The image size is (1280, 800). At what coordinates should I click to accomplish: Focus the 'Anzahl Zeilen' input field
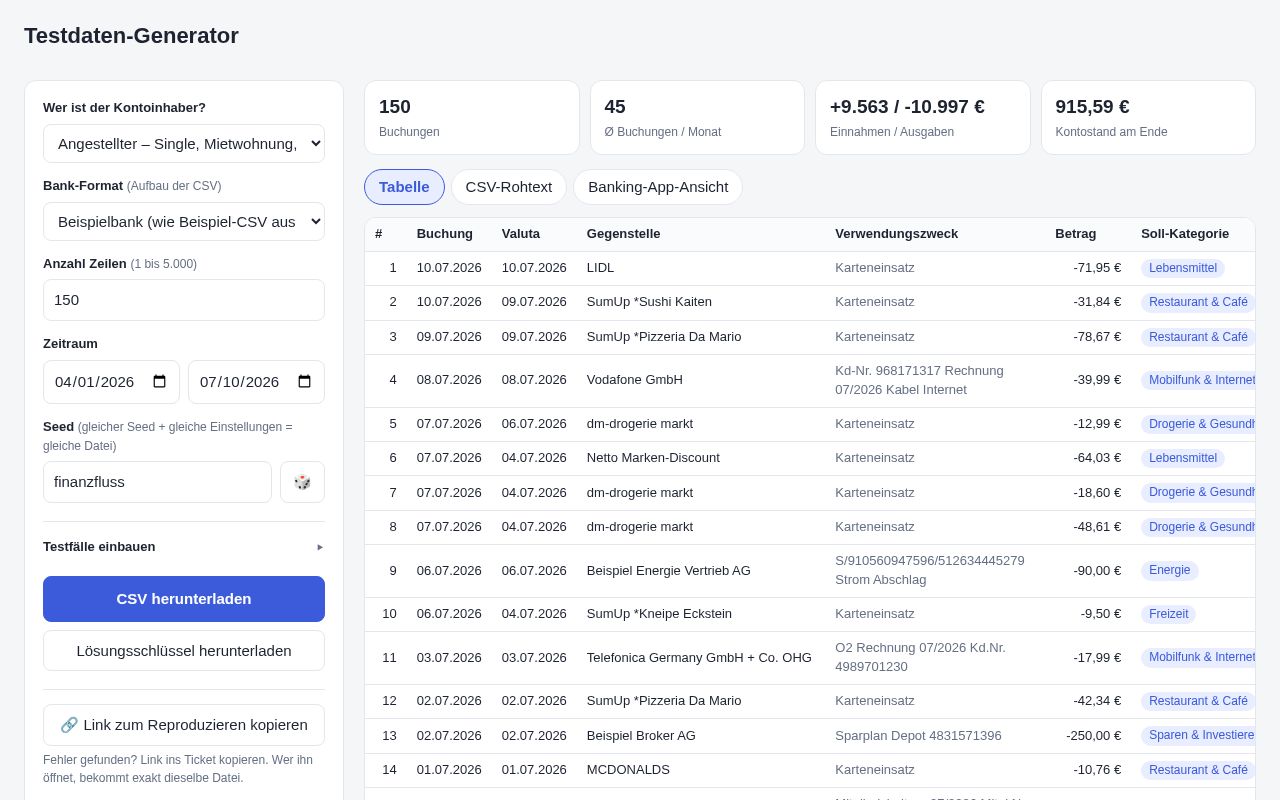[x=184, y=300]
